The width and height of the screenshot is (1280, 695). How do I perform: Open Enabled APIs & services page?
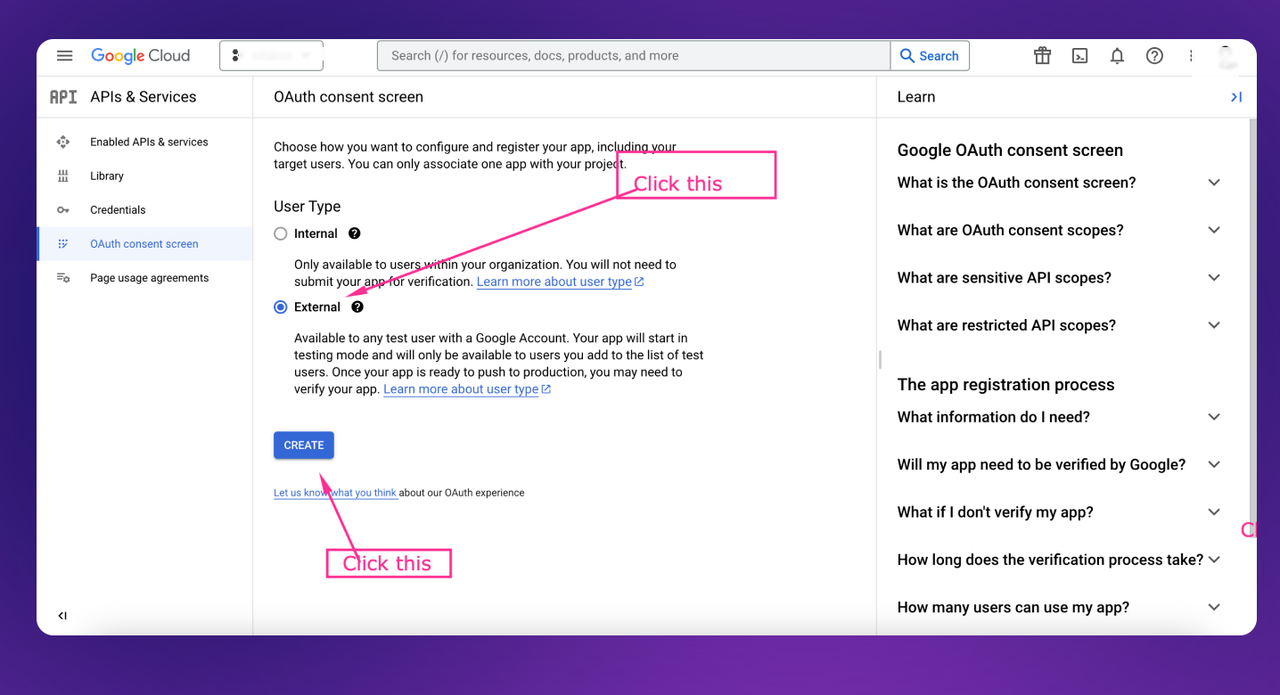[x=149, y=142]
